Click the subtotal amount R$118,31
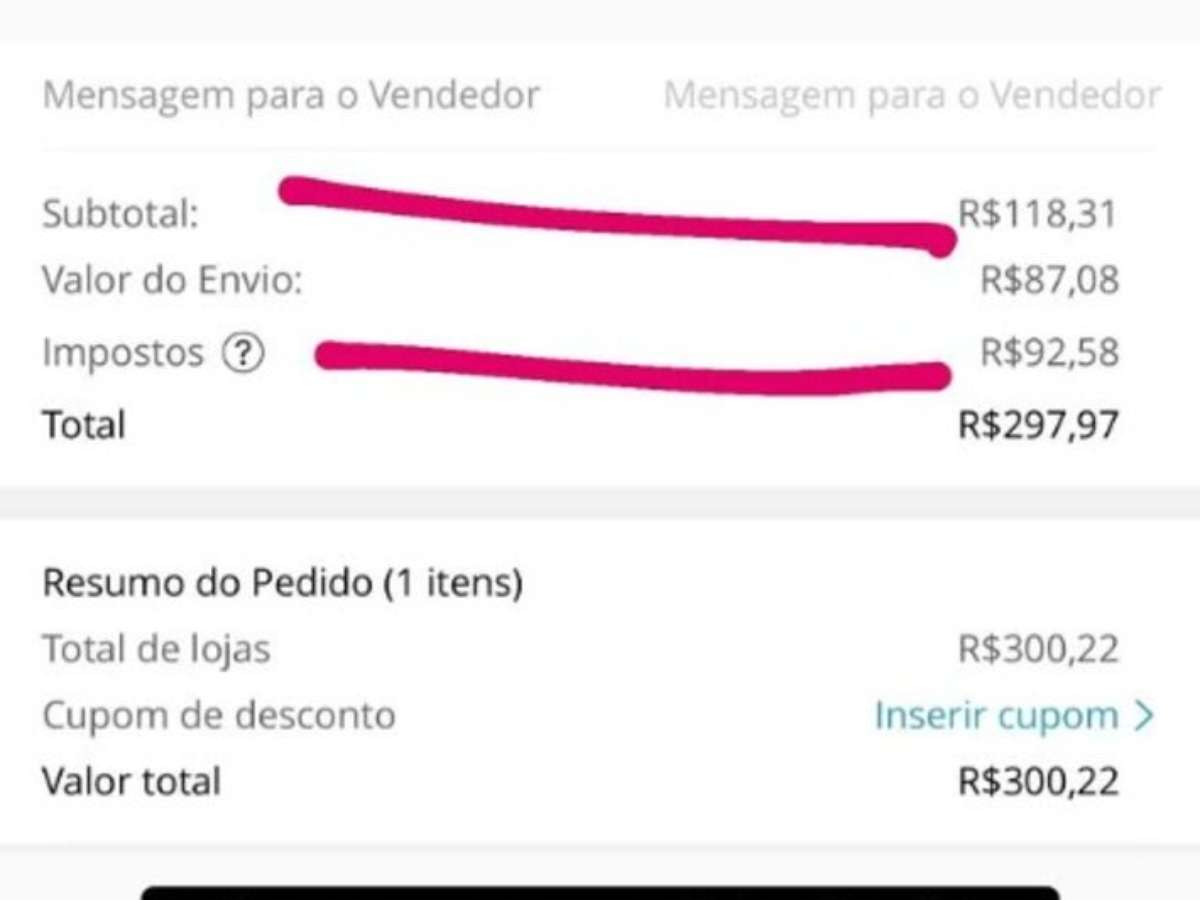The width and height of the screenshot is (1200, 900). click(1036, 214)
